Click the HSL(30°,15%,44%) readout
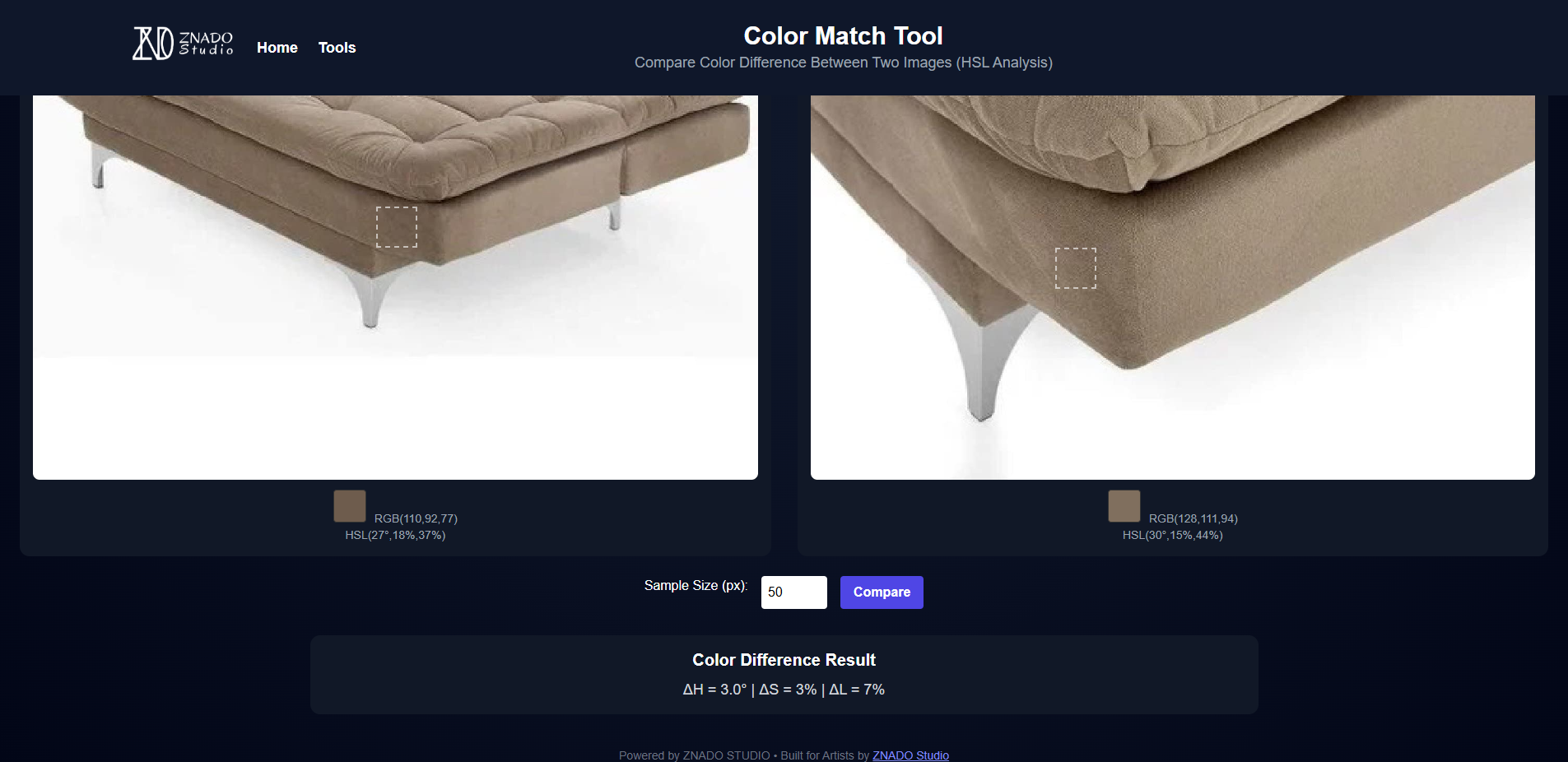This screenshot has height=762, width=1568. click(1173, 535)
